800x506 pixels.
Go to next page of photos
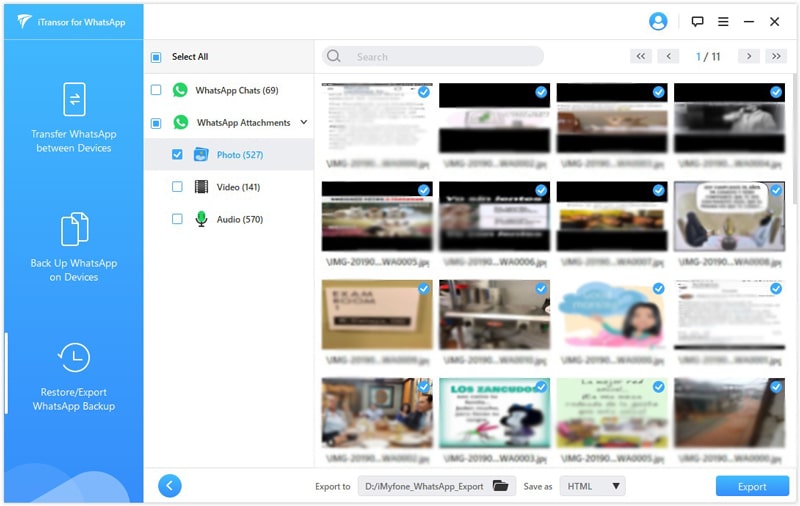(748, 56)
